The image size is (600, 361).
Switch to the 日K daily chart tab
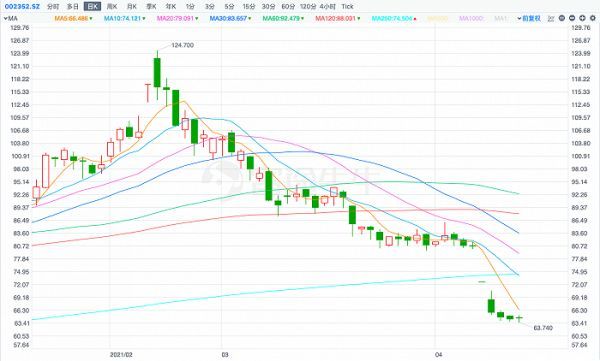(x=92, y=7)
